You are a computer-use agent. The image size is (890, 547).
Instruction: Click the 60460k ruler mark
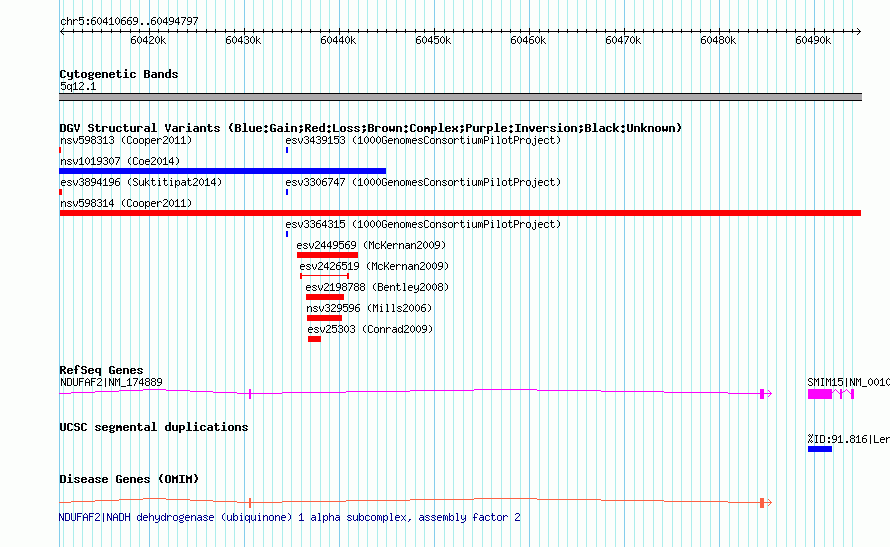pos(528,40)
